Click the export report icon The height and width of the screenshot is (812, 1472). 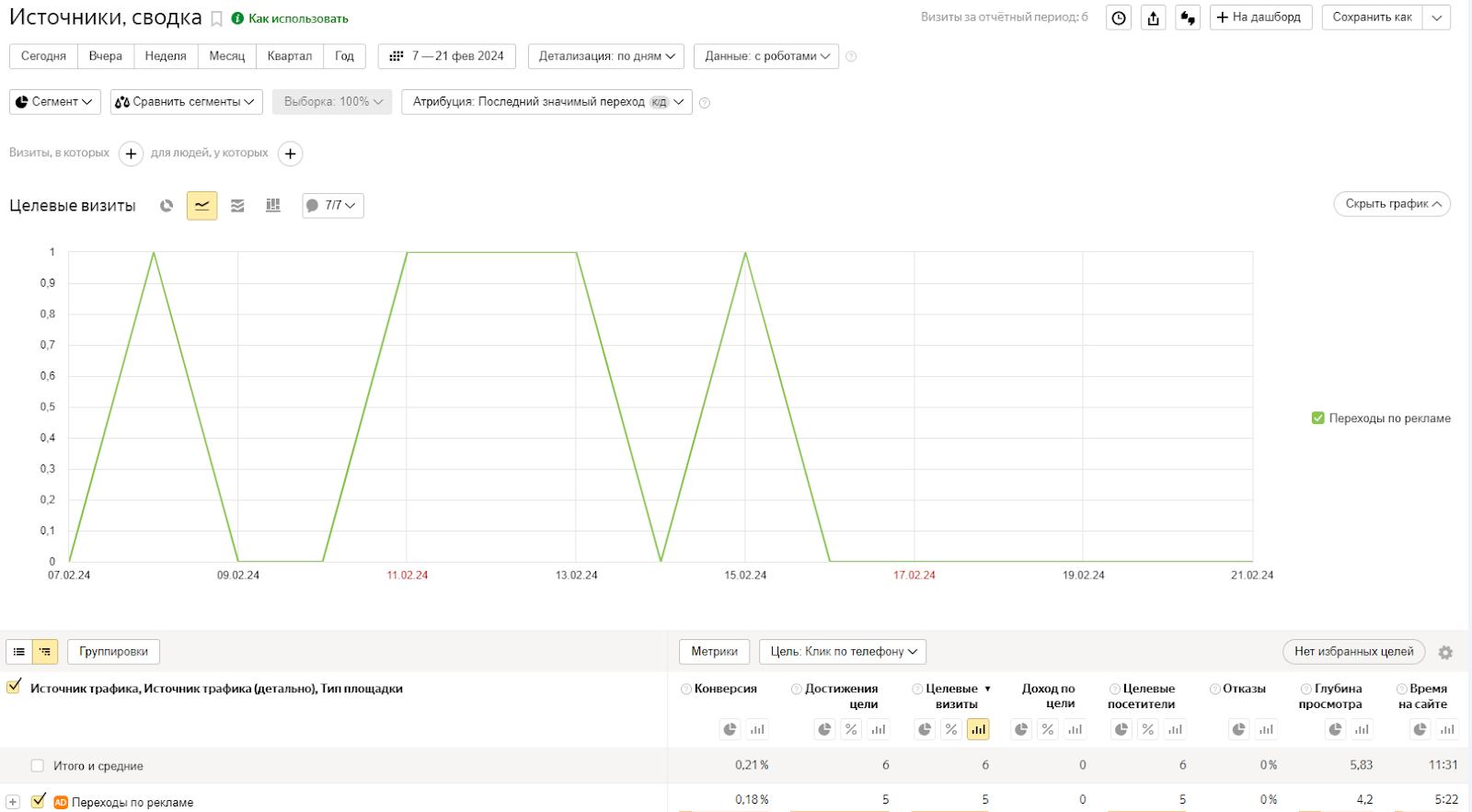coord(1153,18)
